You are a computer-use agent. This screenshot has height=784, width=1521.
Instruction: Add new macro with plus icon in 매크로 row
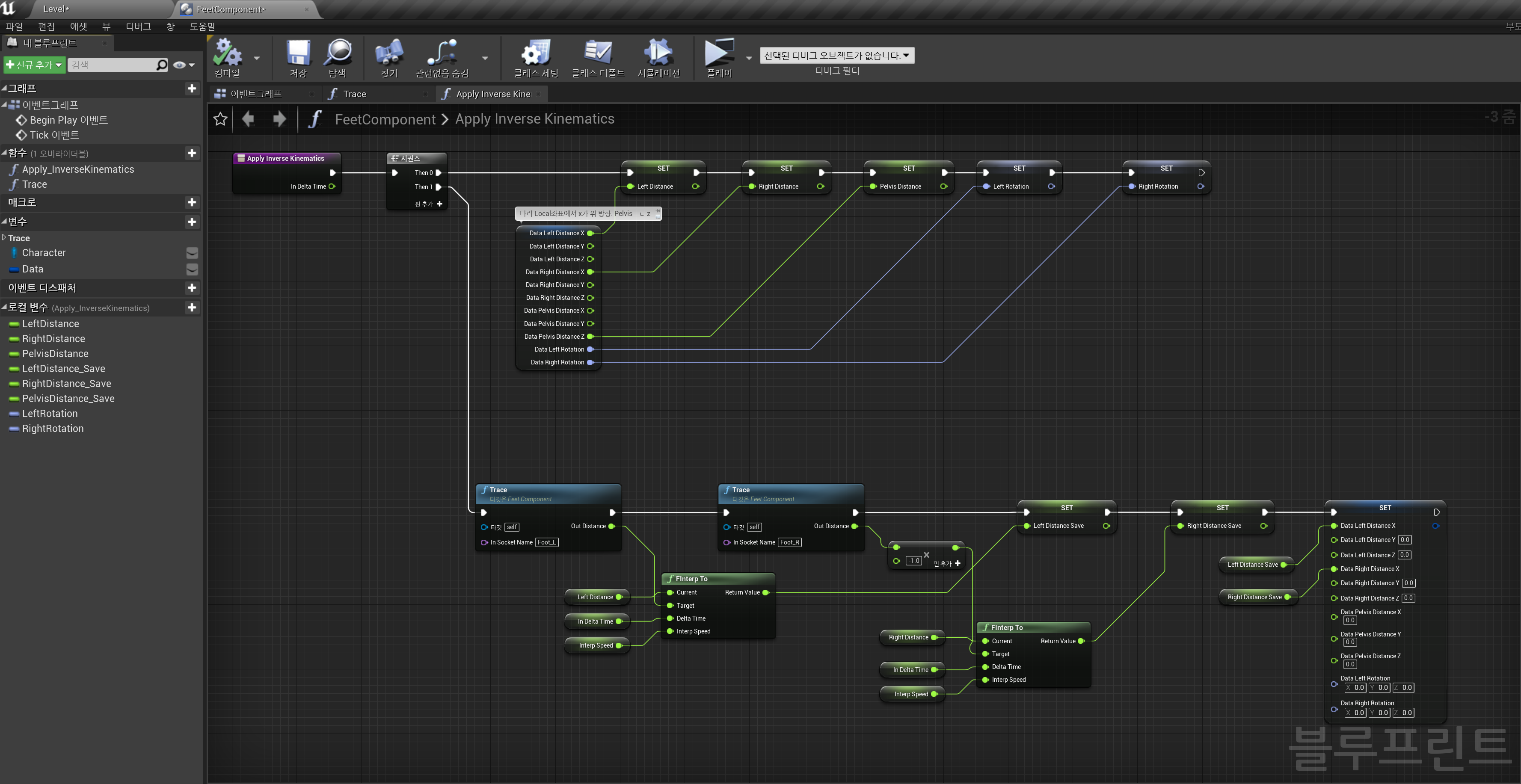coord(192,202)
